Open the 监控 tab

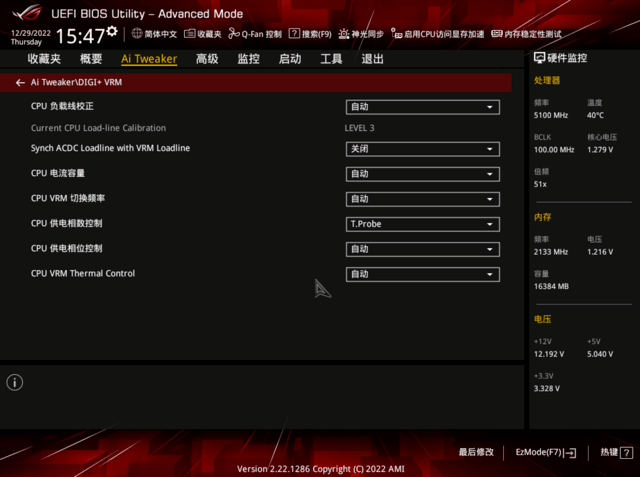(249, 59)
